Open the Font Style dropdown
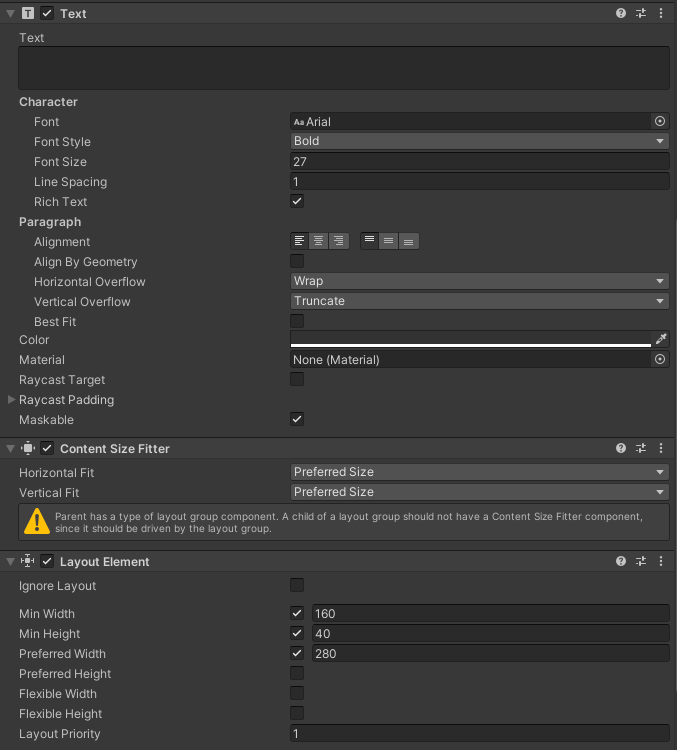 (x=479, y=141)
